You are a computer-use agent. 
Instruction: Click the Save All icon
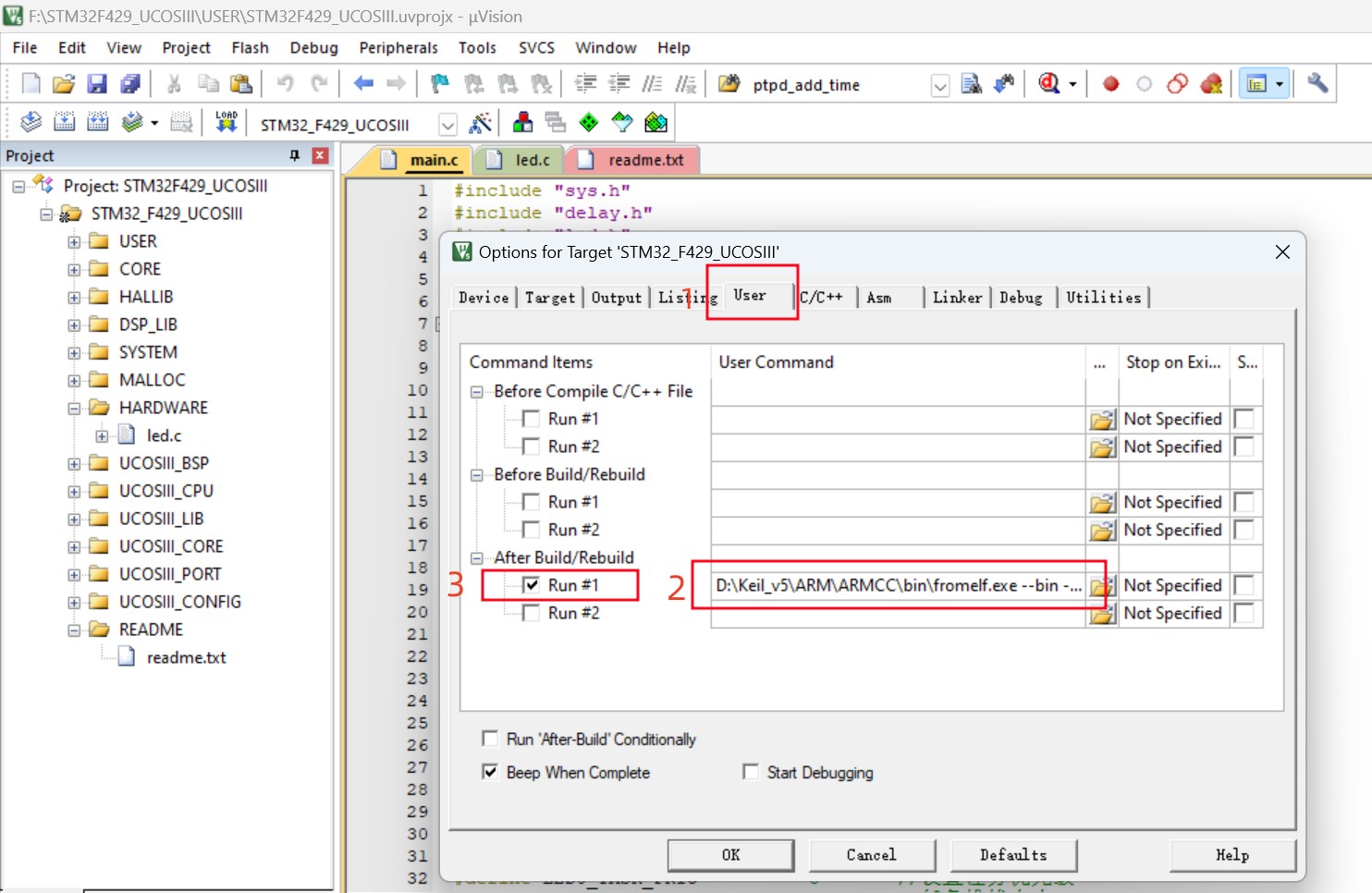point(130,84)
